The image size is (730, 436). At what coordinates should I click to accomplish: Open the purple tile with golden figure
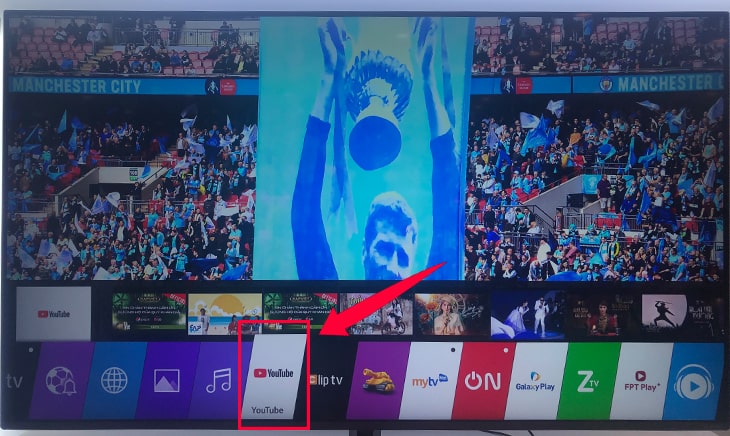[378, 381]
